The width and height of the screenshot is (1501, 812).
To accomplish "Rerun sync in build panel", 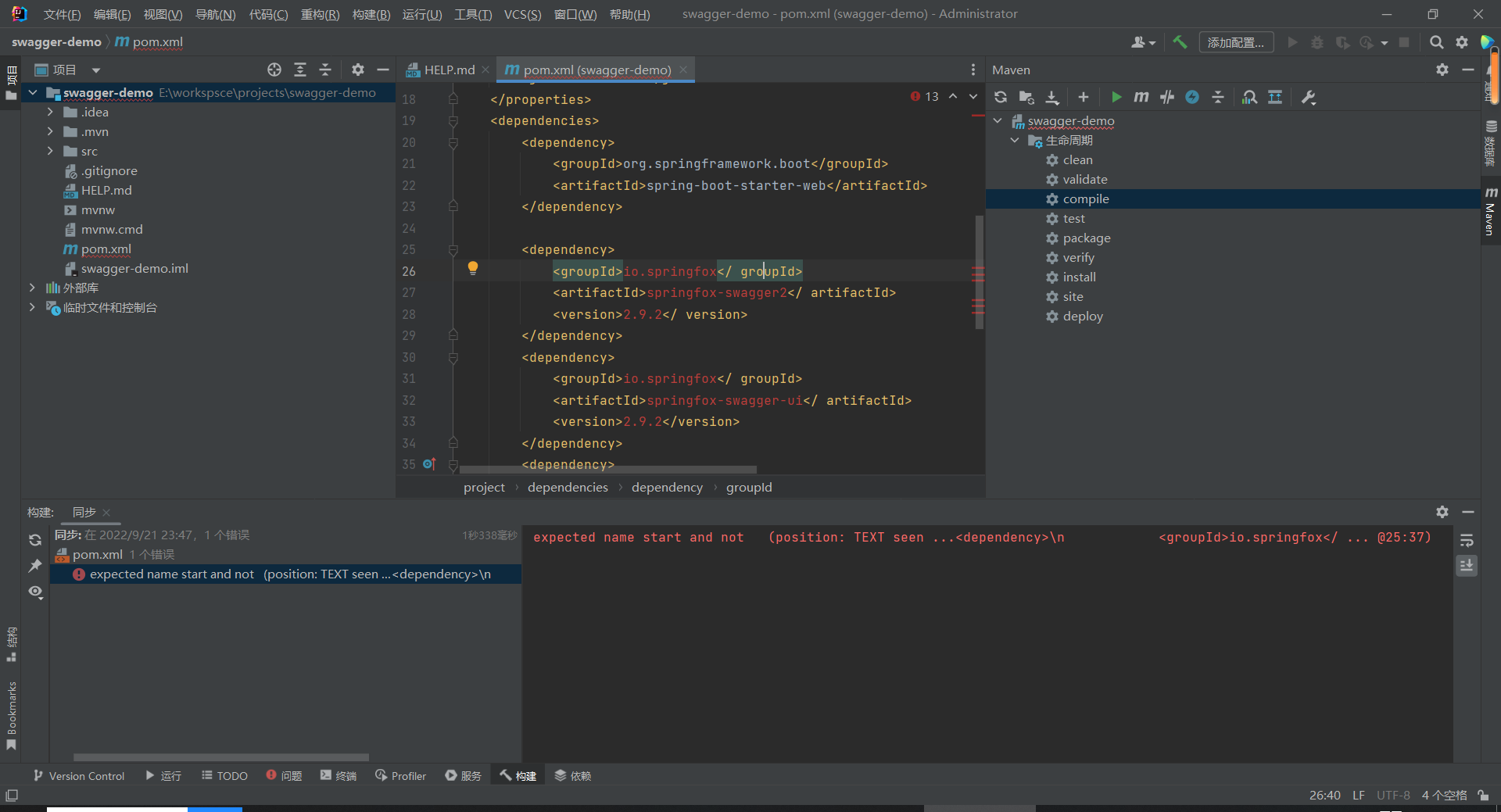I will pyautogui.click(x=35, y=540).
